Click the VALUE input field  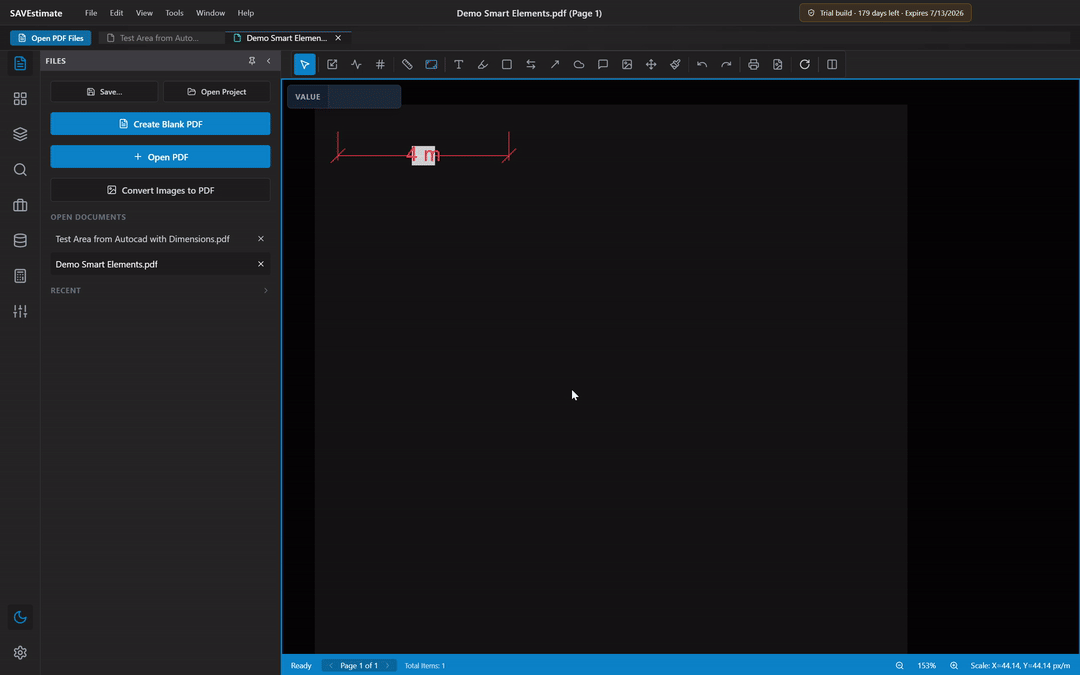point(364,96)
